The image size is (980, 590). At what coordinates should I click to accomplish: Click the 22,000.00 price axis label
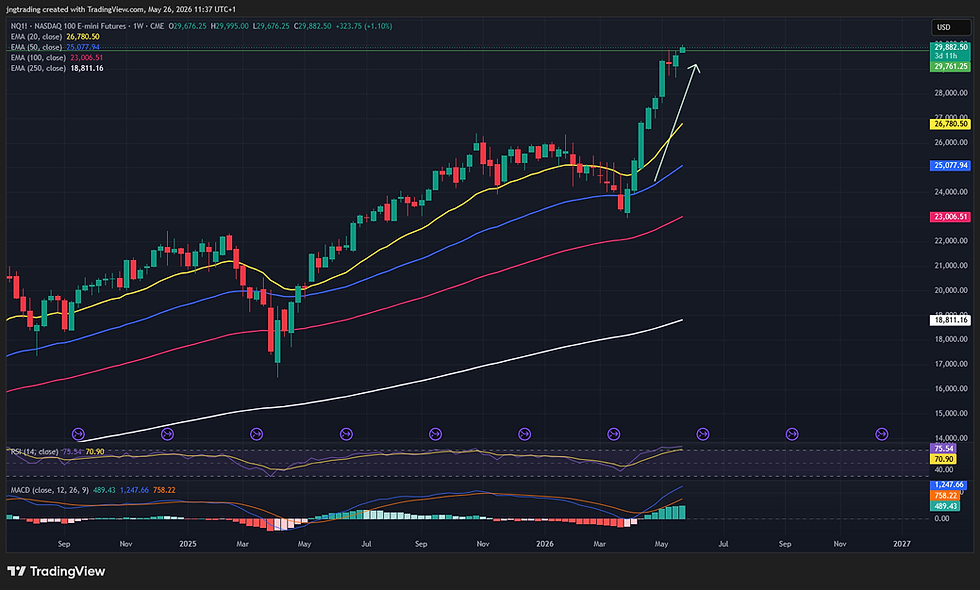coord(951,241)
